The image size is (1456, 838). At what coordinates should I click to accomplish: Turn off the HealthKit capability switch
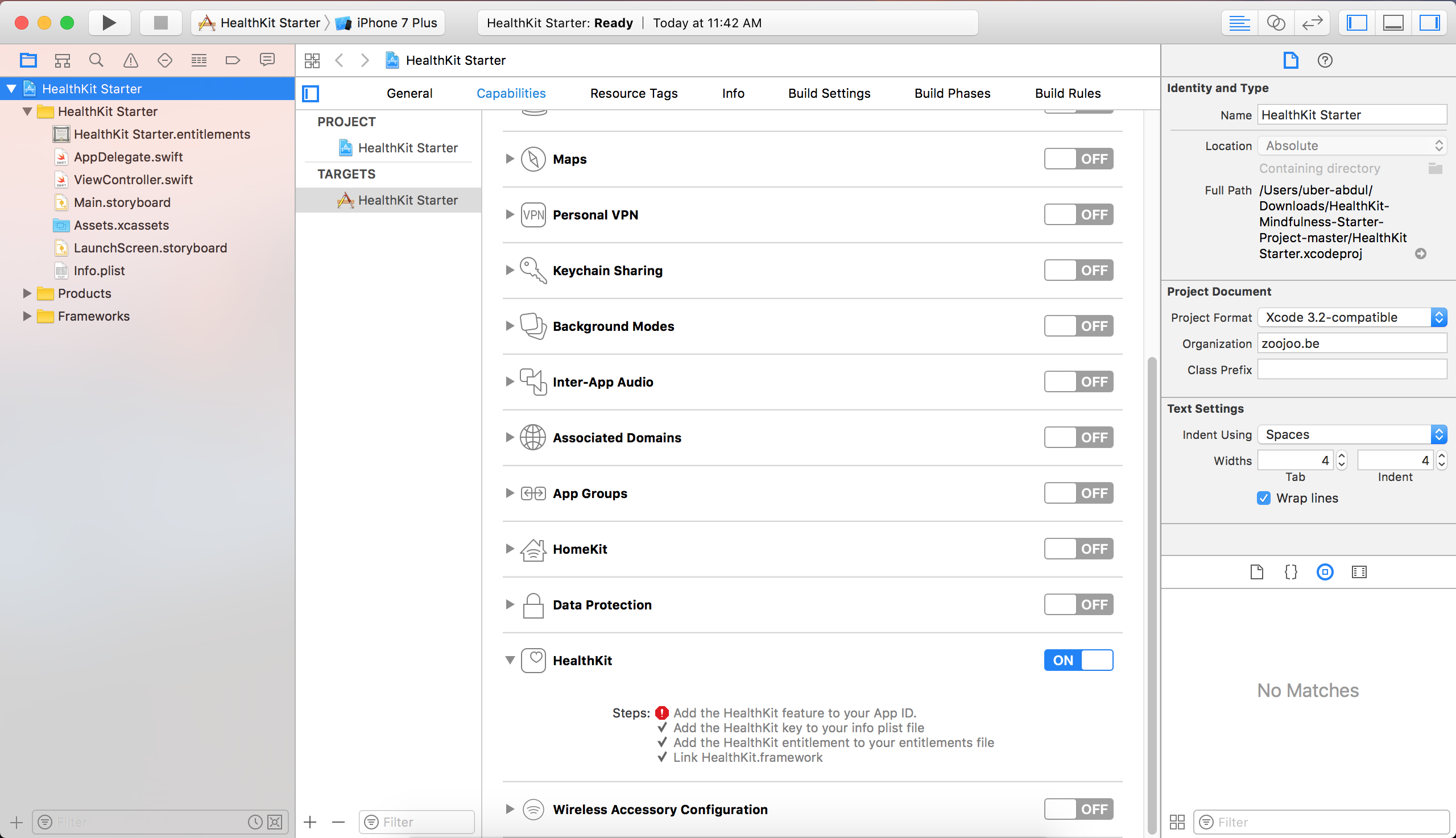[1078, 660]
